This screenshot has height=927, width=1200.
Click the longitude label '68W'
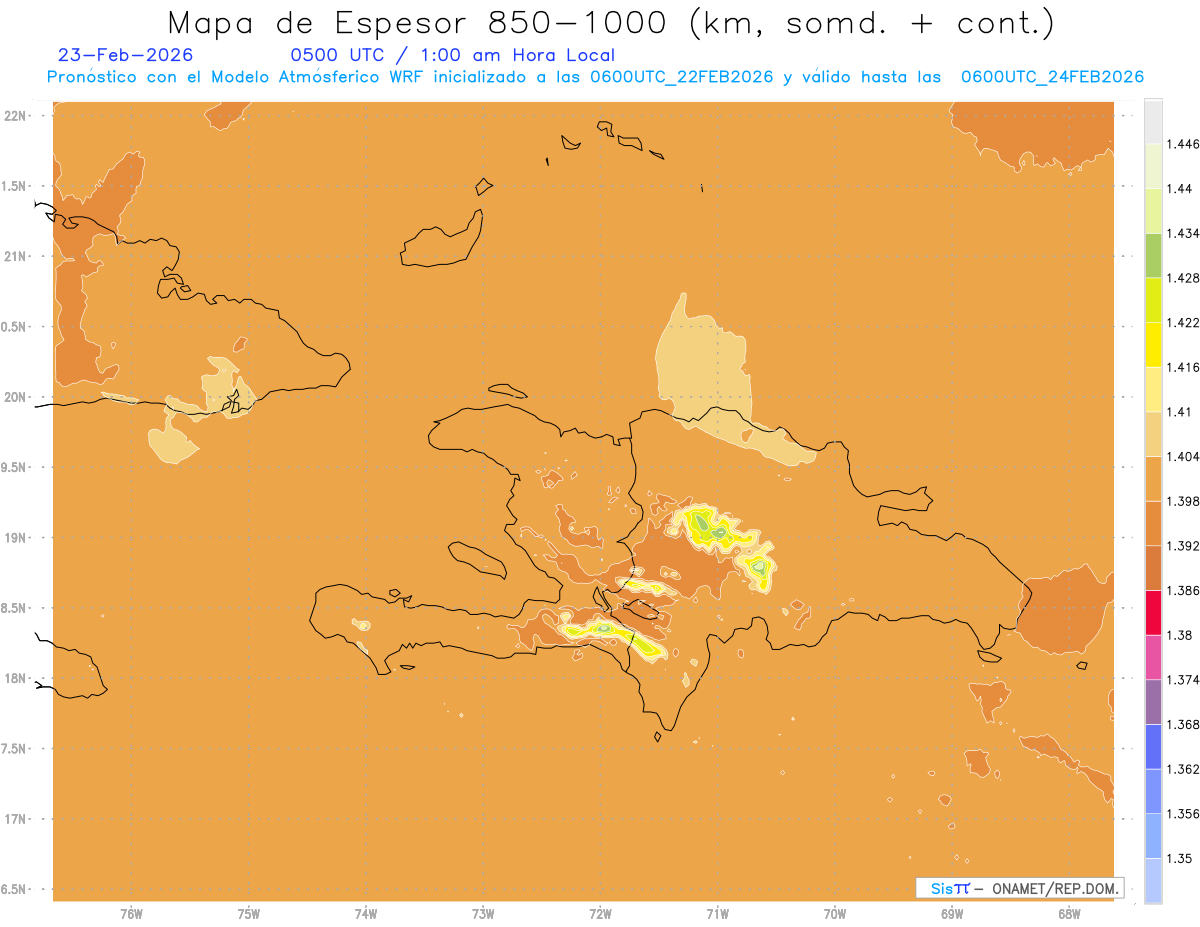click(x=1069, y=914)
